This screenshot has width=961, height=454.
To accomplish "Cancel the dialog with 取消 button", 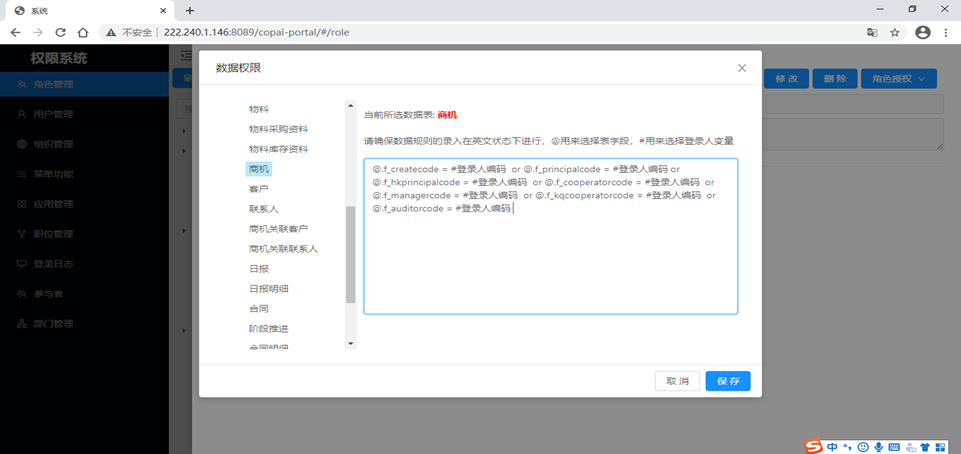I will coord(677,381).
